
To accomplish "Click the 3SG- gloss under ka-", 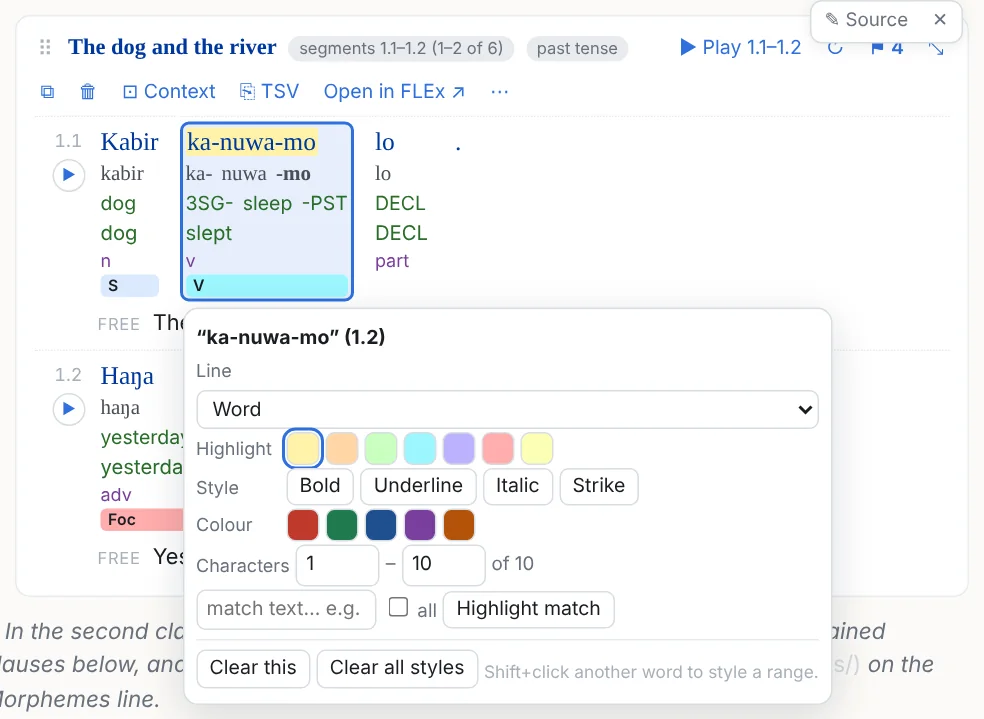I will pos(210,204).
